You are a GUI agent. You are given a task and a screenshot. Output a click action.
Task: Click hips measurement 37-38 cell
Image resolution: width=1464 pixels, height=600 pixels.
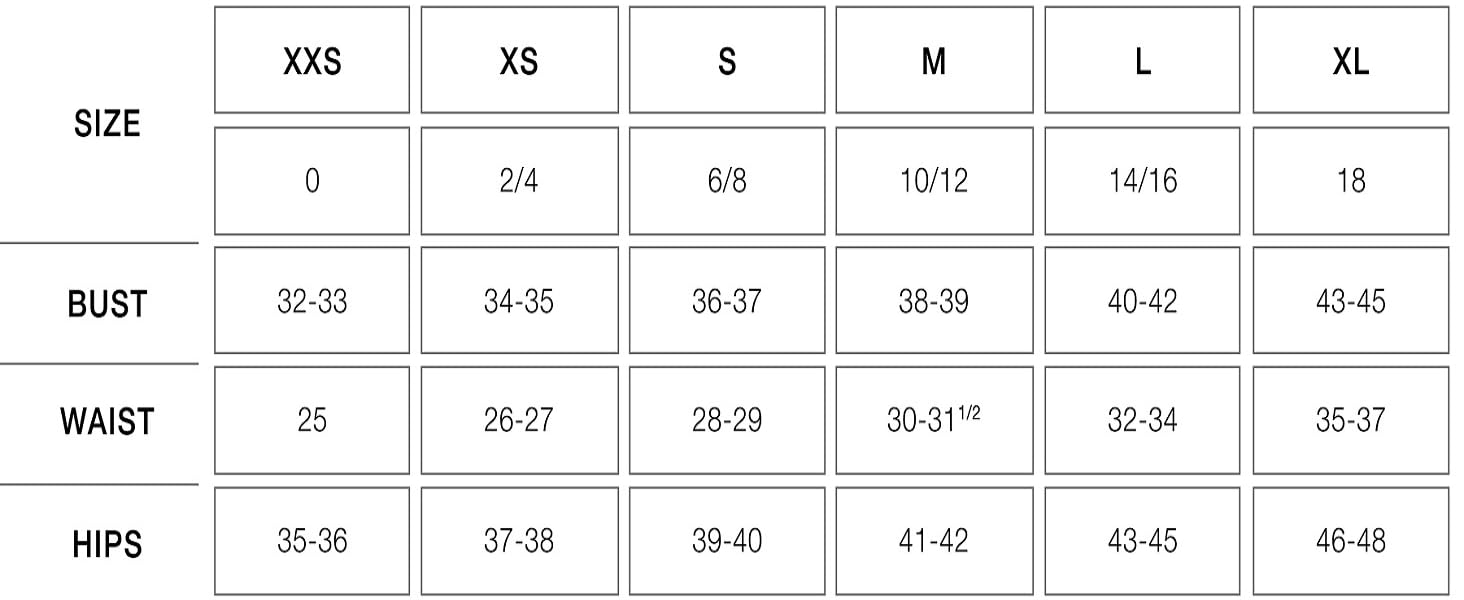click(519, 541)
